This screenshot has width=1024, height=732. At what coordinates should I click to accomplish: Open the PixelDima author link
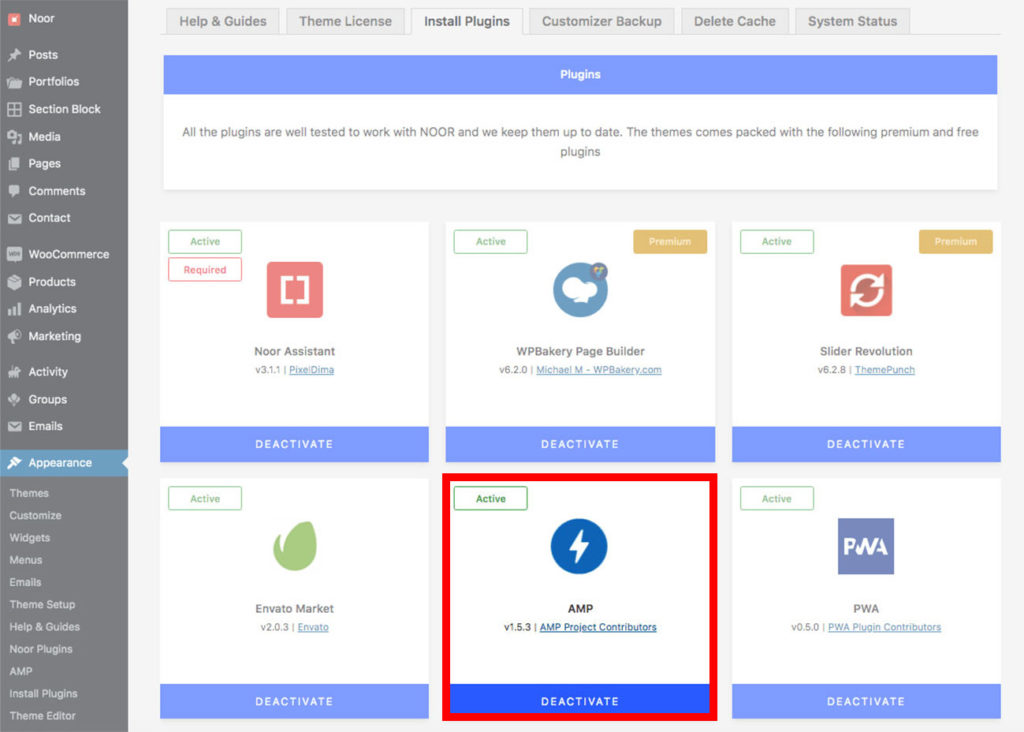pyautogui.click(x=312, y=370)
